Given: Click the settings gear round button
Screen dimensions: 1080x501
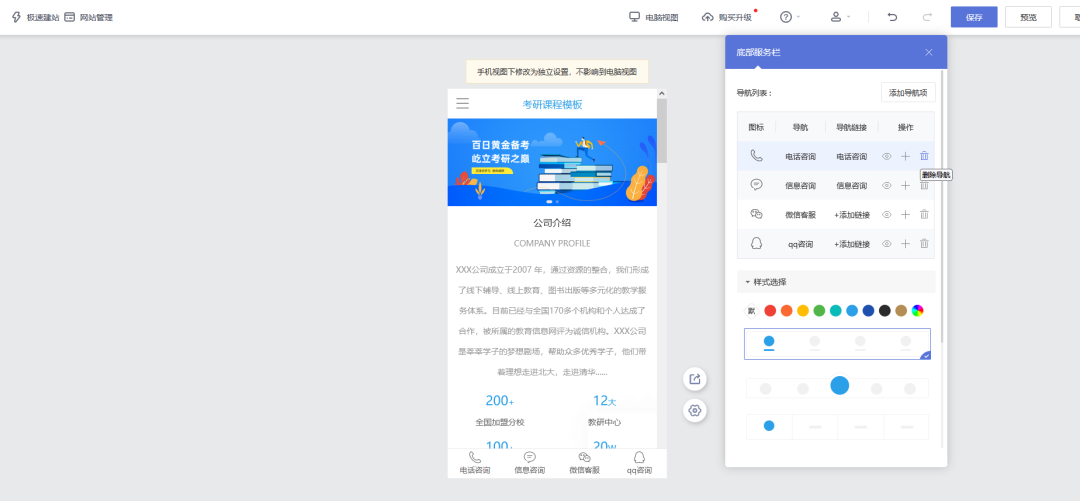Looking at the screenshot, I should tap(695, 411).
